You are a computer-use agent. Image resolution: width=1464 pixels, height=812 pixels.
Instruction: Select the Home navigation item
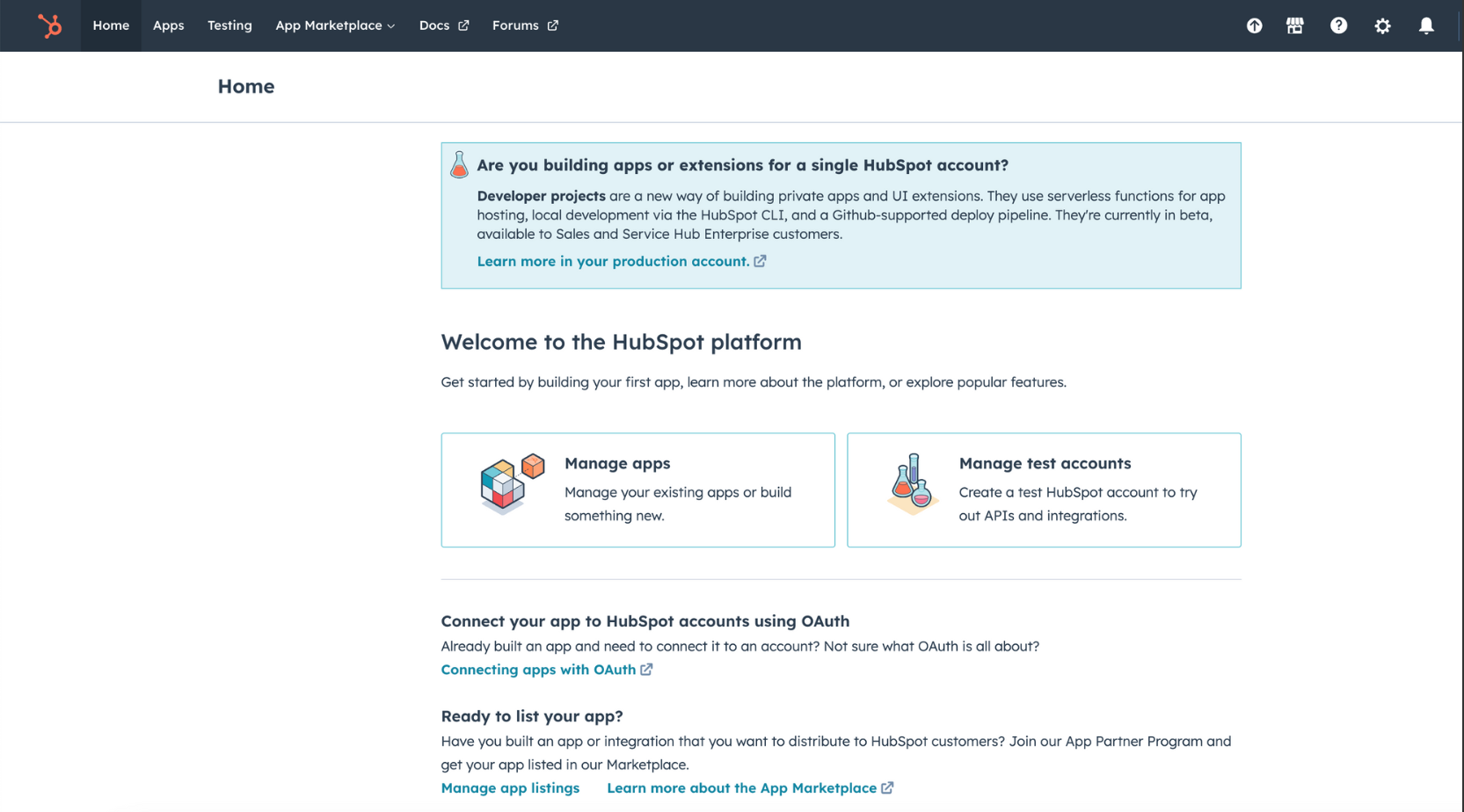pos(111,25)
